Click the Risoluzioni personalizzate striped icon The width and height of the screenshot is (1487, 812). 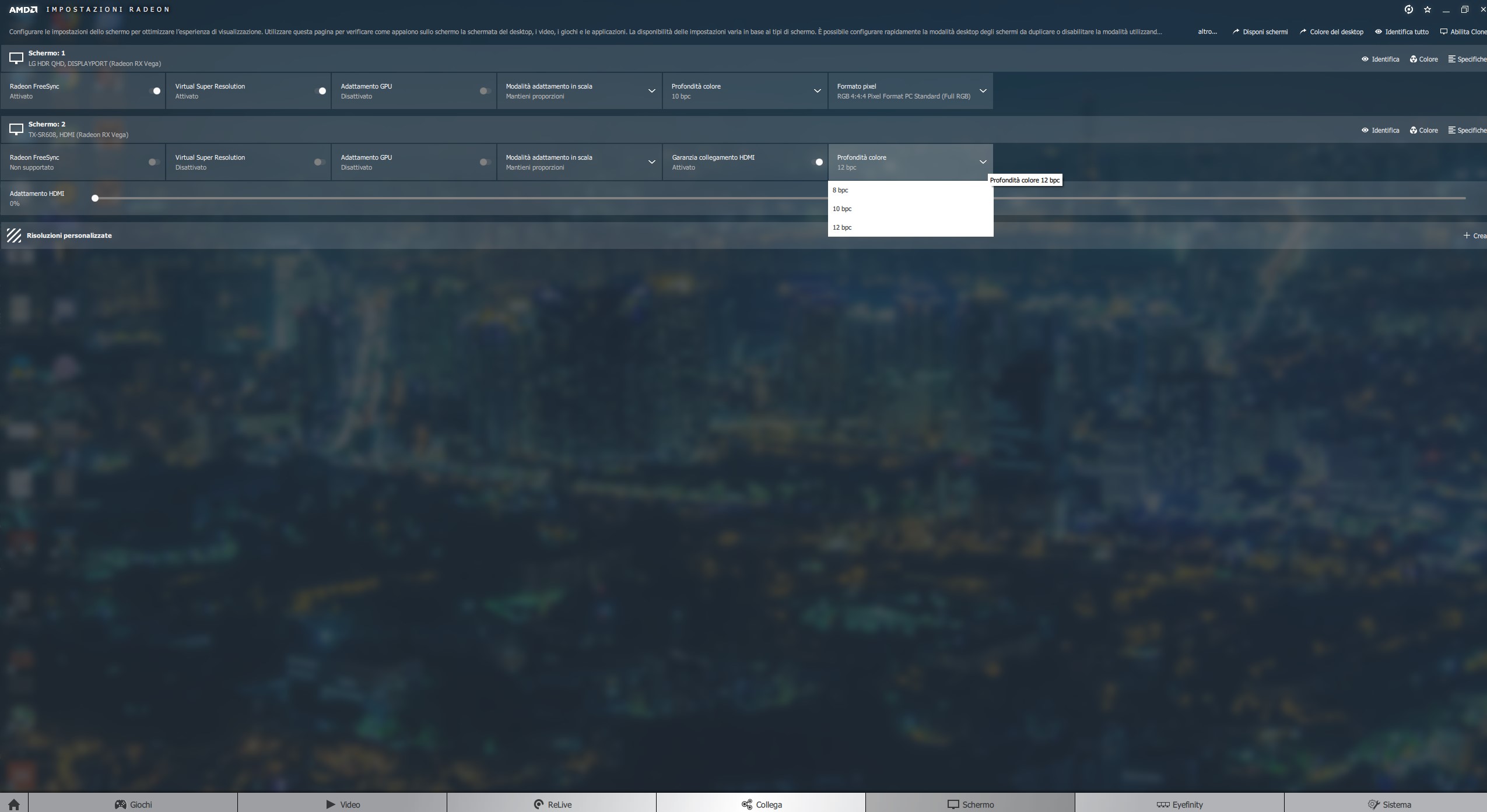pos(14,235)
